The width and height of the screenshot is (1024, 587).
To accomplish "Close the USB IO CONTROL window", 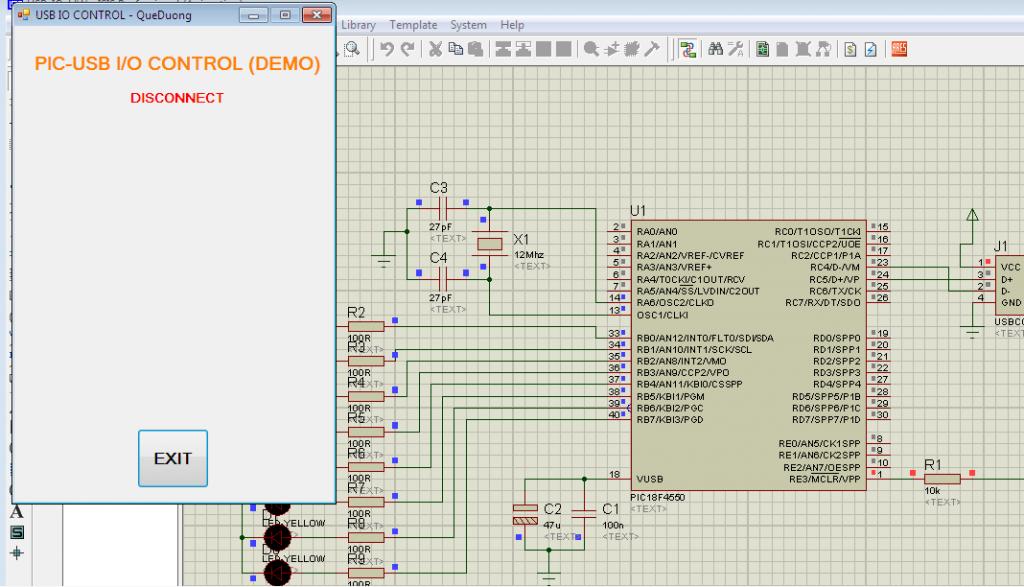I will click(317, 14).
